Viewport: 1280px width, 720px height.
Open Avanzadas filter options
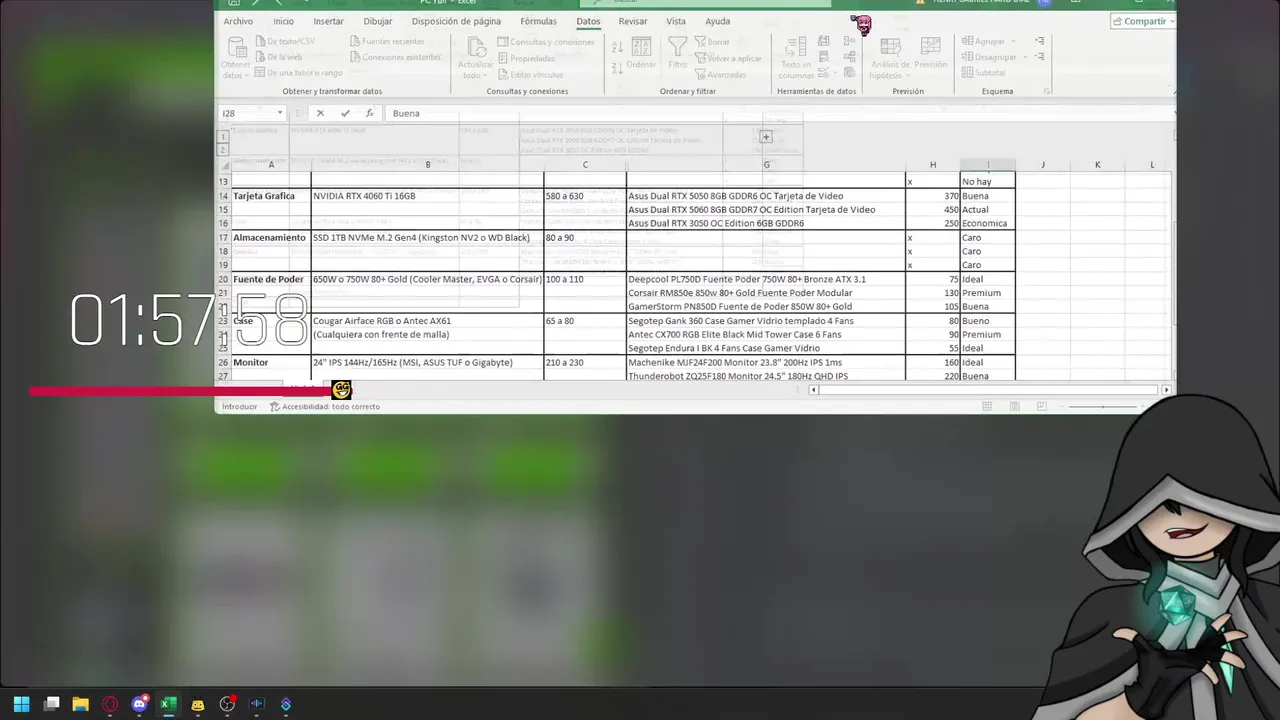click(720, 74)
